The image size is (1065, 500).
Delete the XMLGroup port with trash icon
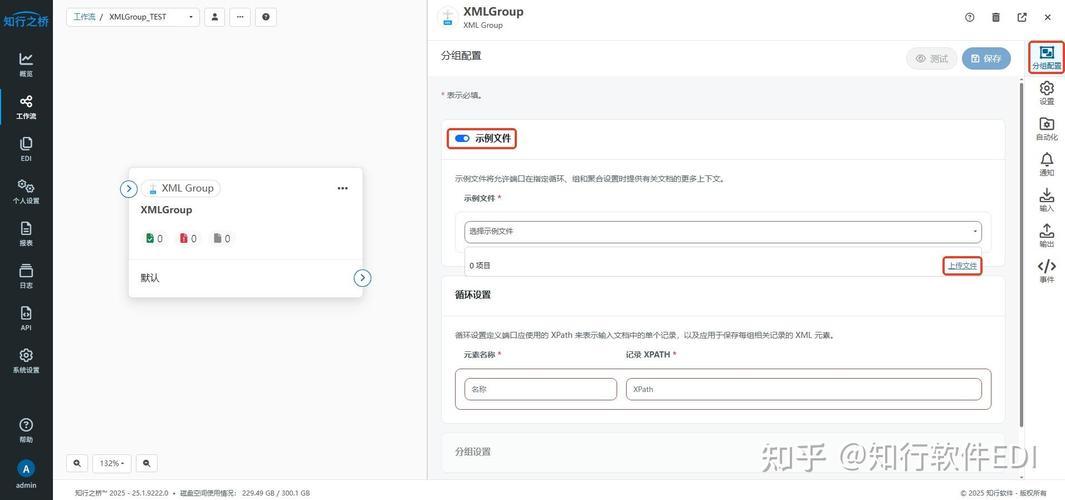click(996, 18)
